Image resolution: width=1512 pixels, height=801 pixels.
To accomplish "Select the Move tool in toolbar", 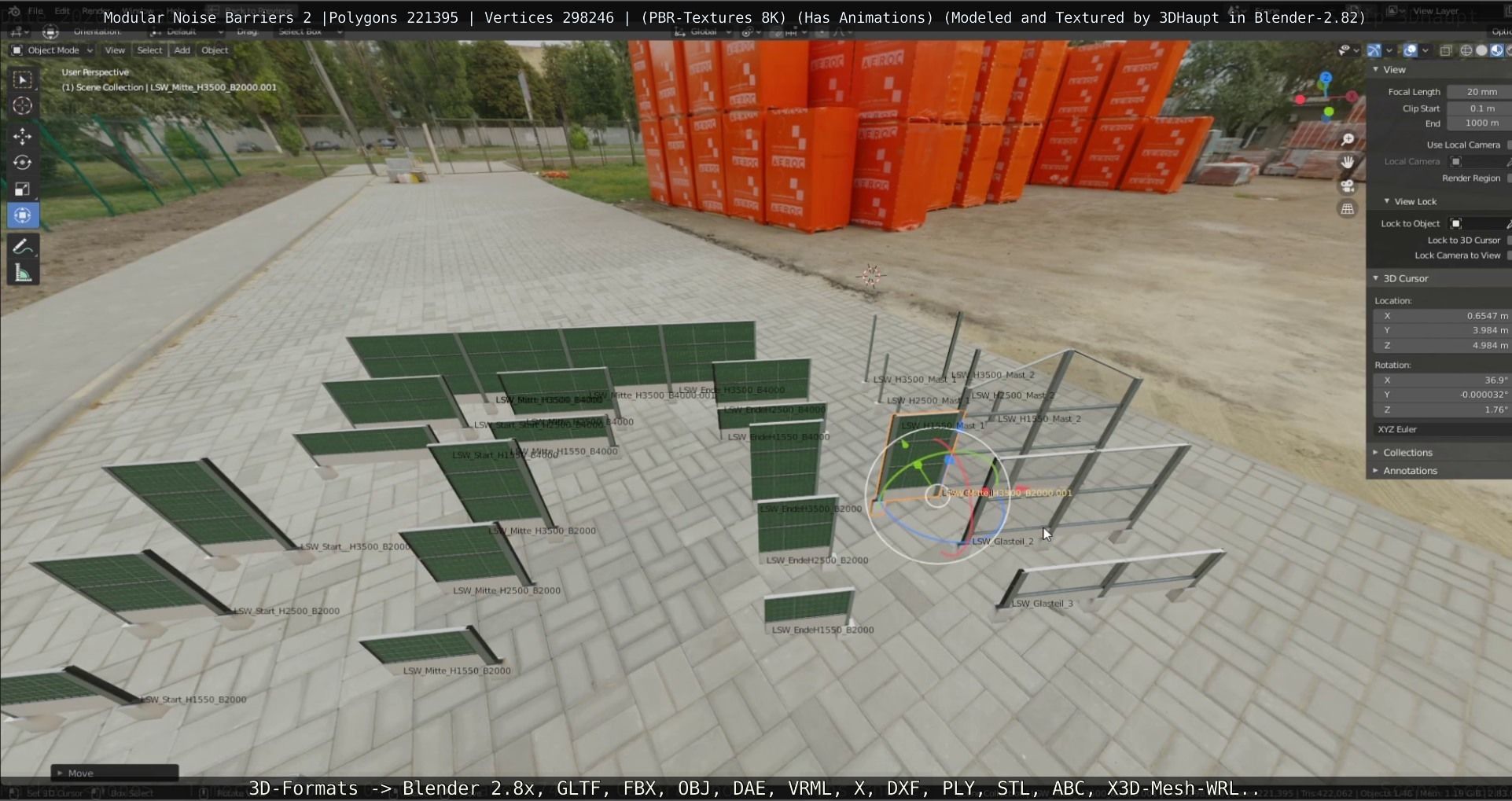I will click(x=23, y=136).
